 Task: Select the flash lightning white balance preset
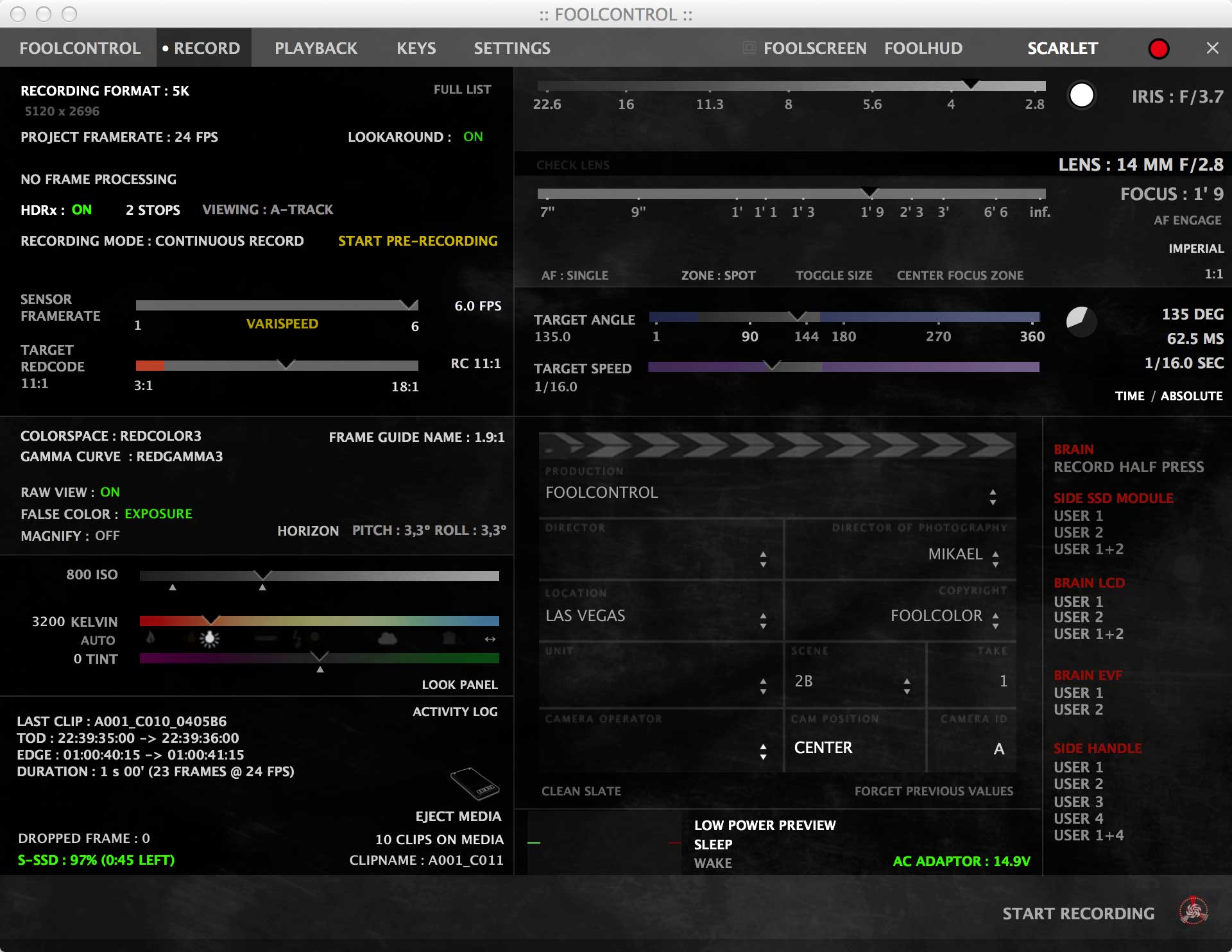click(x=297, y=638)
